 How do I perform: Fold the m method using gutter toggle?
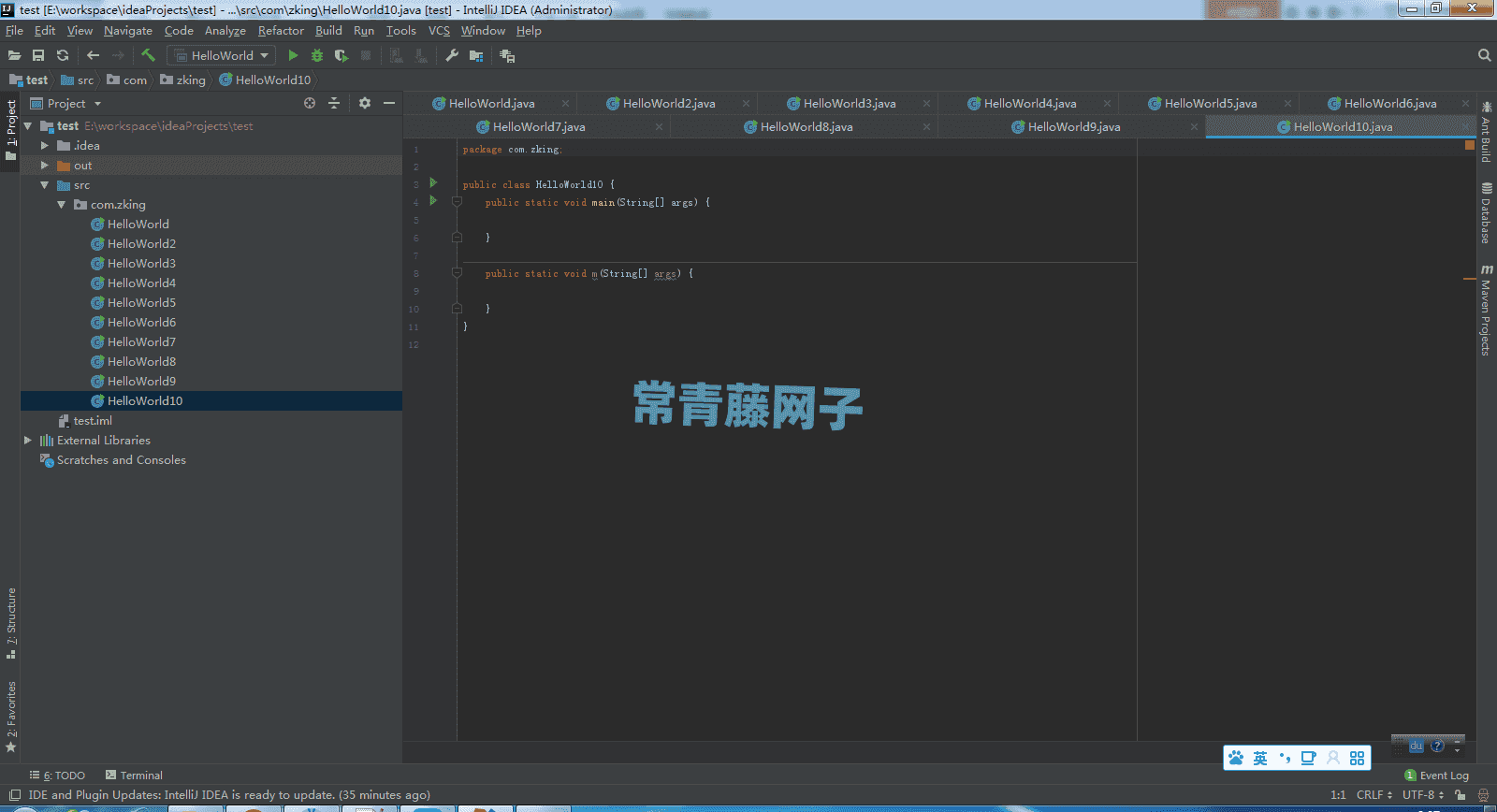coord(457,273)
